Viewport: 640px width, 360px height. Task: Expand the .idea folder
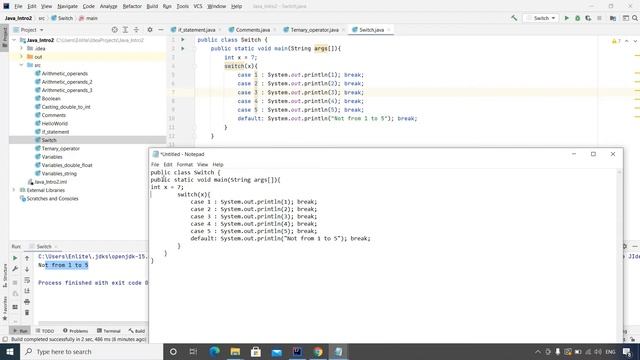(x=22, y=48)
